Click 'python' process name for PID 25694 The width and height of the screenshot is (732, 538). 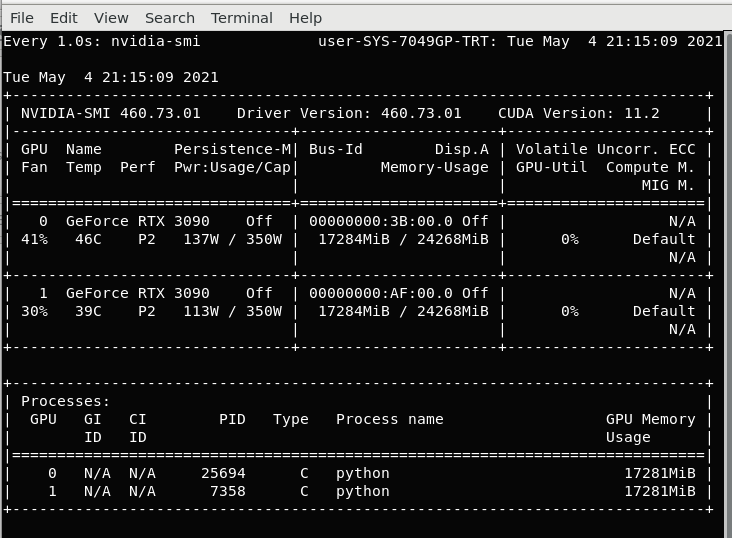363,474
